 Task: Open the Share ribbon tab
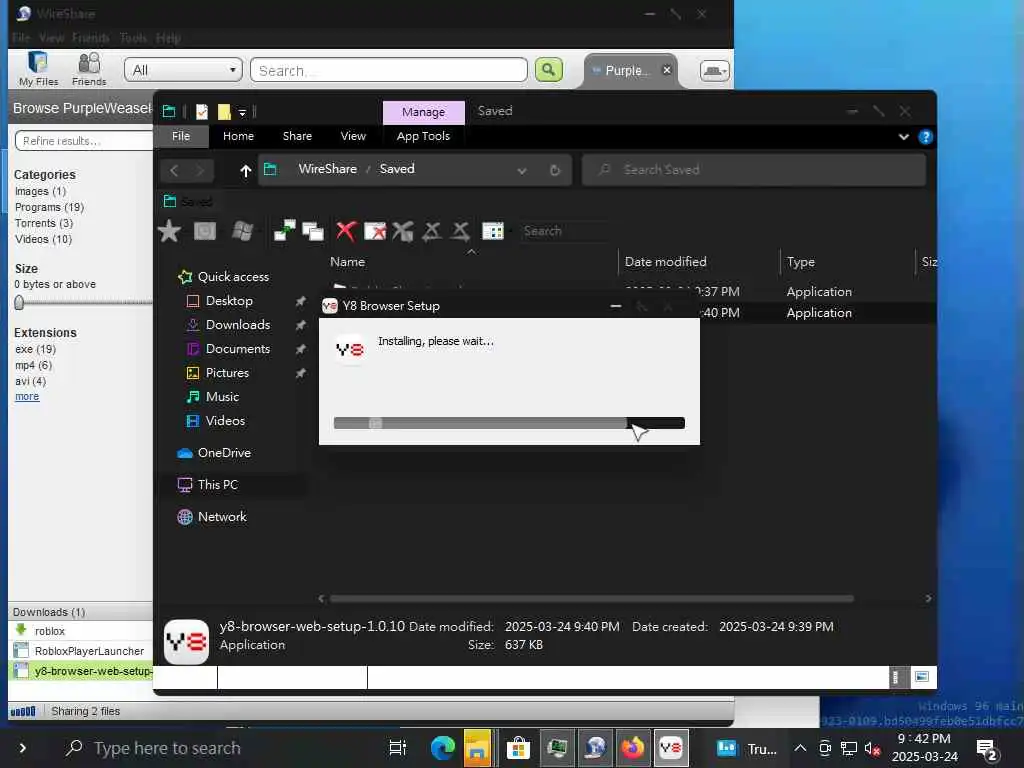tap(297, 136)
